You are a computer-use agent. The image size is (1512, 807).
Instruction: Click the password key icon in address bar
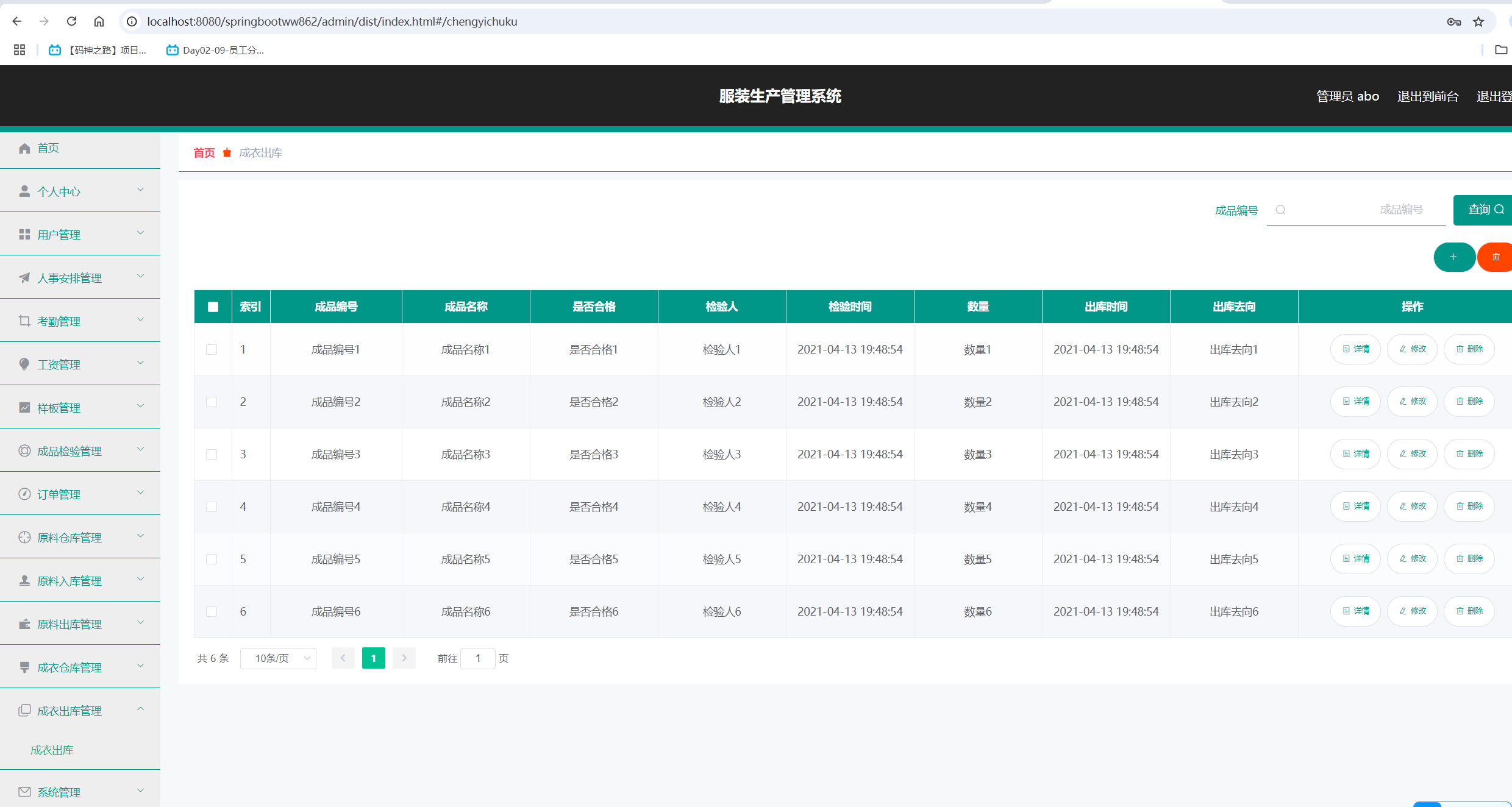(x=1453, y=22)
